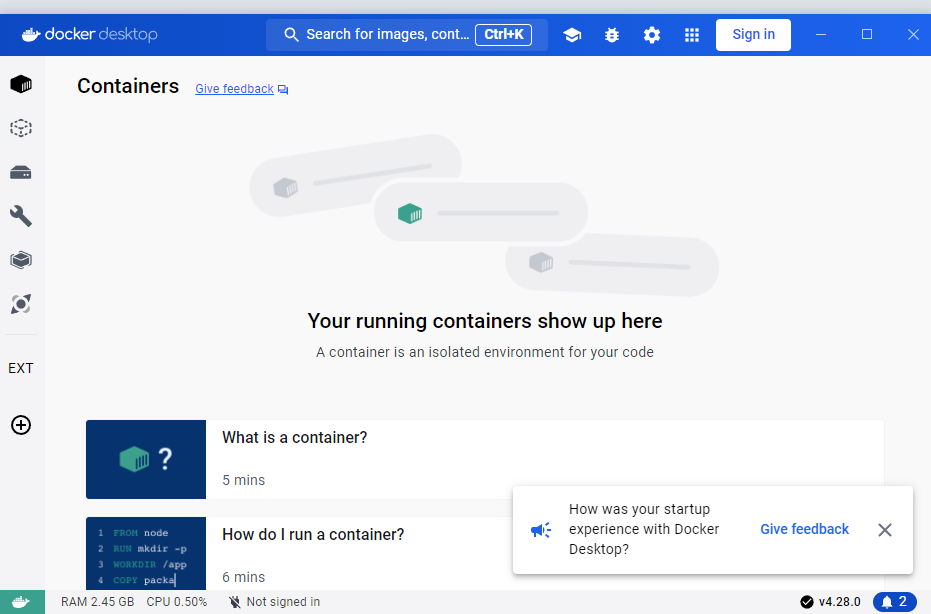
Task: Open Settings gear icon
Action: click(x=652, y=35)
